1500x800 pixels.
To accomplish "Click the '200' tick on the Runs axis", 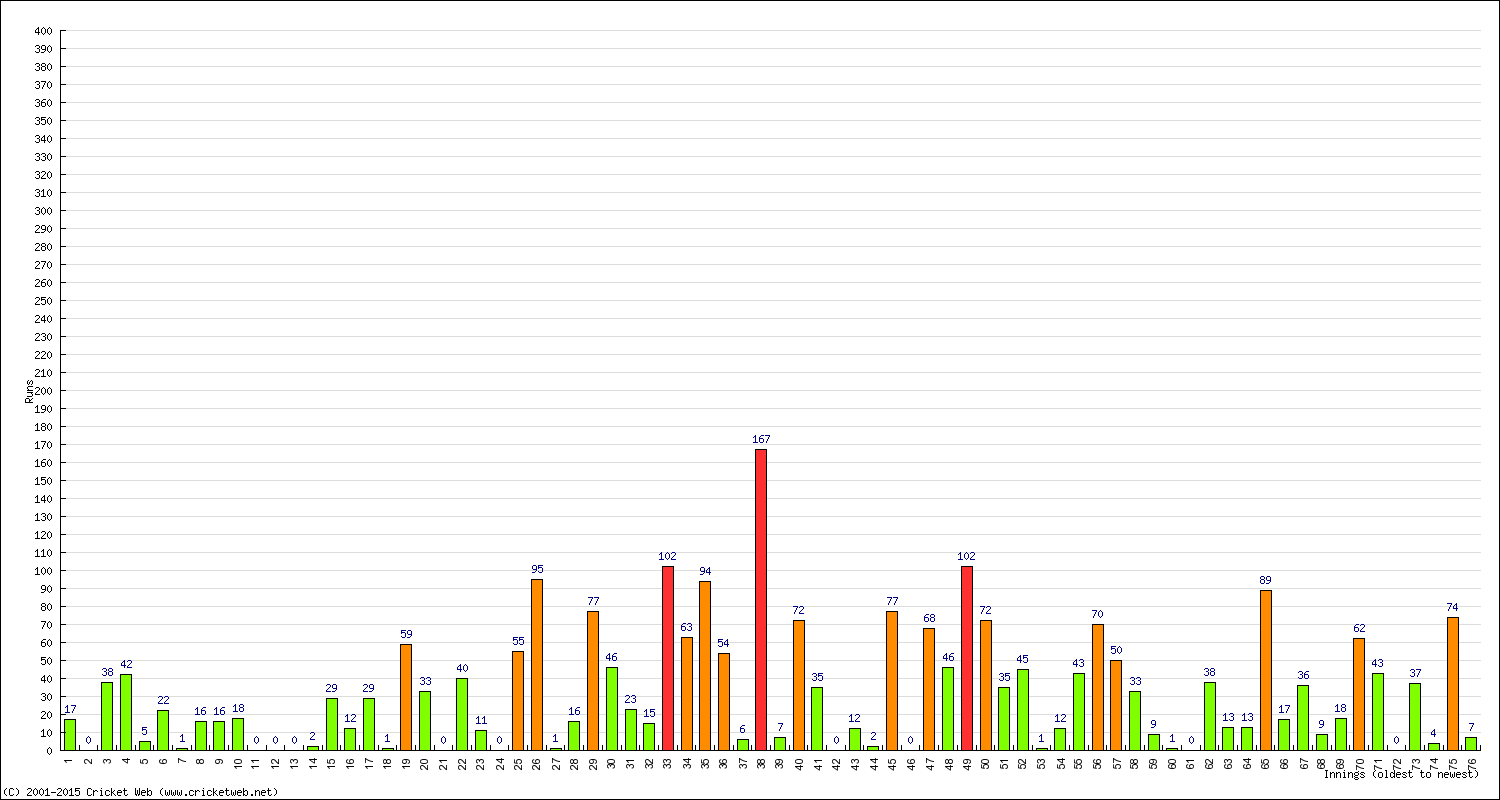I will click(x=42, y=391).
